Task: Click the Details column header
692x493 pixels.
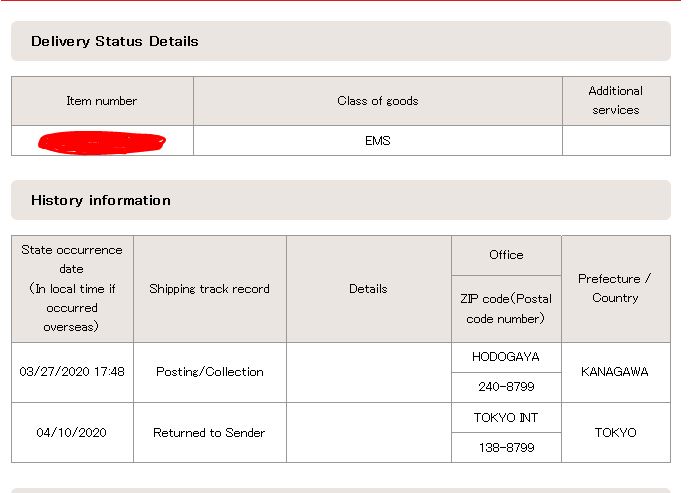Action: click(x=369, y=289)
